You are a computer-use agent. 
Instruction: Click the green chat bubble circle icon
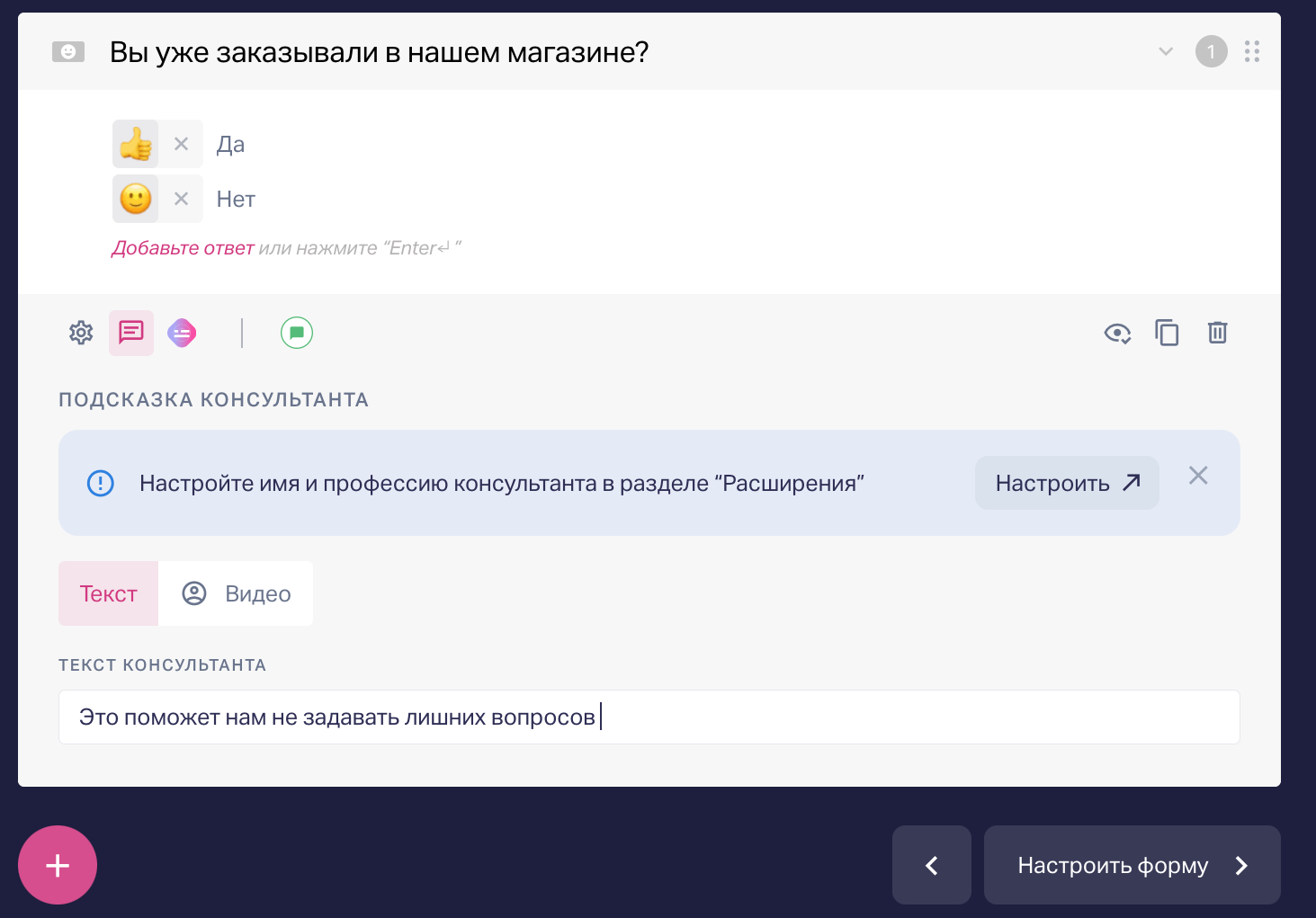[297, 333]
